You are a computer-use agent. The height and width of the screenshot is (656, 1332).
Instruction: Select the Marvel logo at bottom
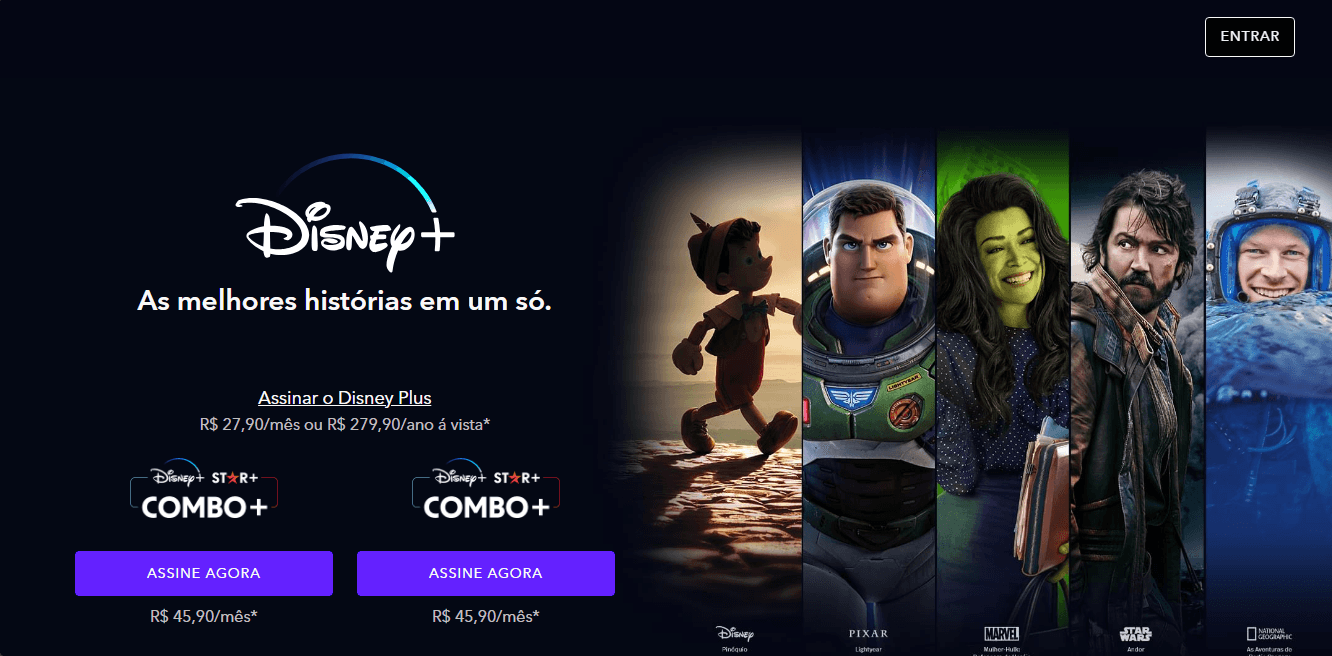[x=1002, y=633]
